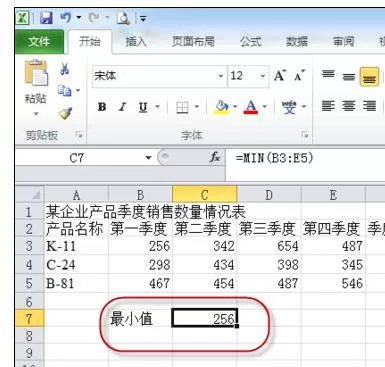Select row 3 header
Image resolution: width=385 pixels, height=367 pixels.
tap(29, 246)
